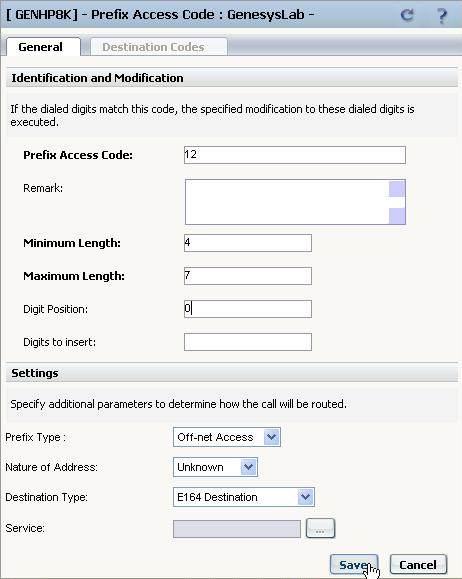Click inside the Remark text area
Image resolution: width=462 pixels, height=579 pixels.
coord(287,202)
